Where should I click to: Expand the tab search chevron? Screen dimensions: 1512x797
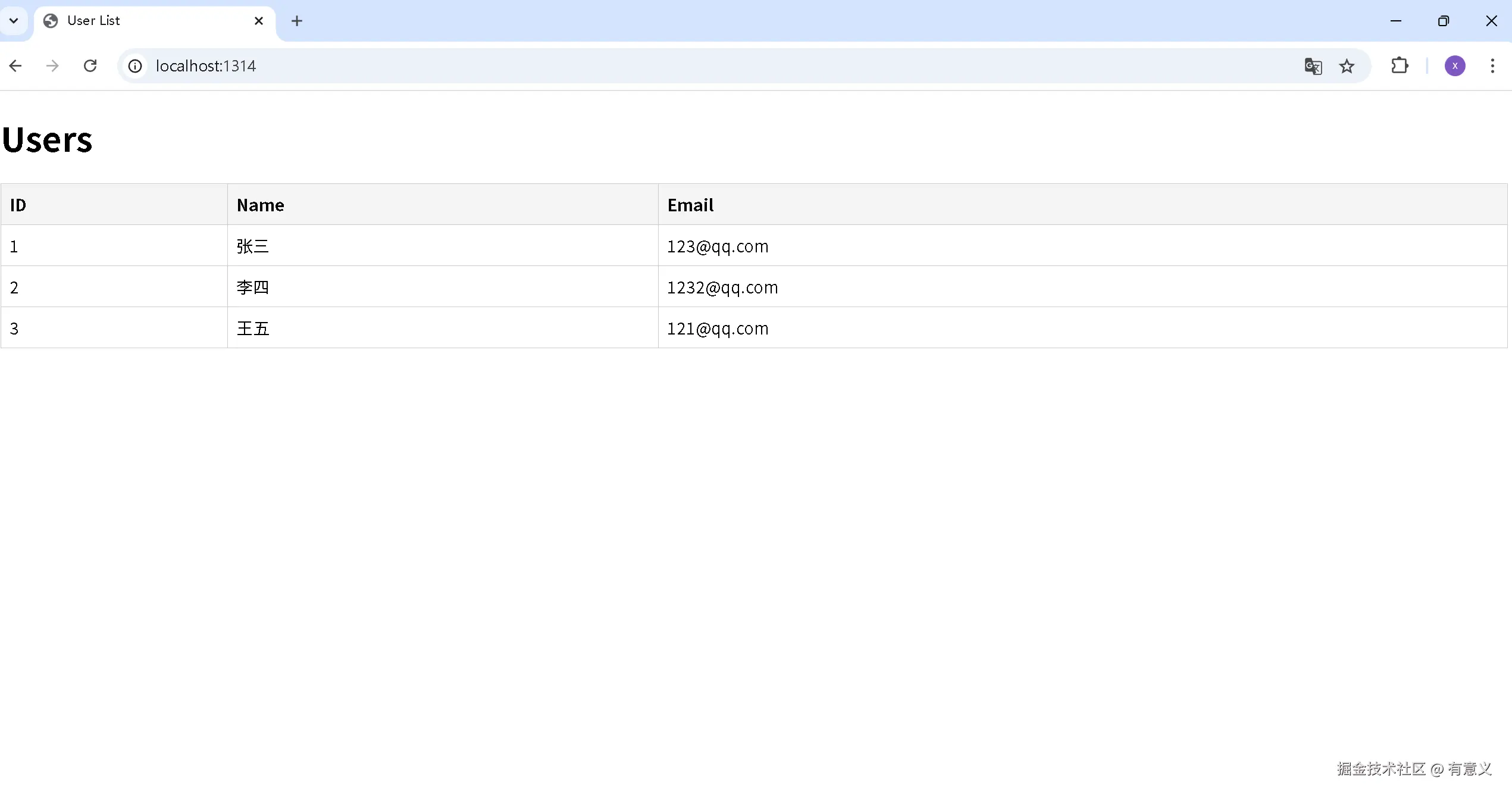pyautogui.click(x=14, y=21)
